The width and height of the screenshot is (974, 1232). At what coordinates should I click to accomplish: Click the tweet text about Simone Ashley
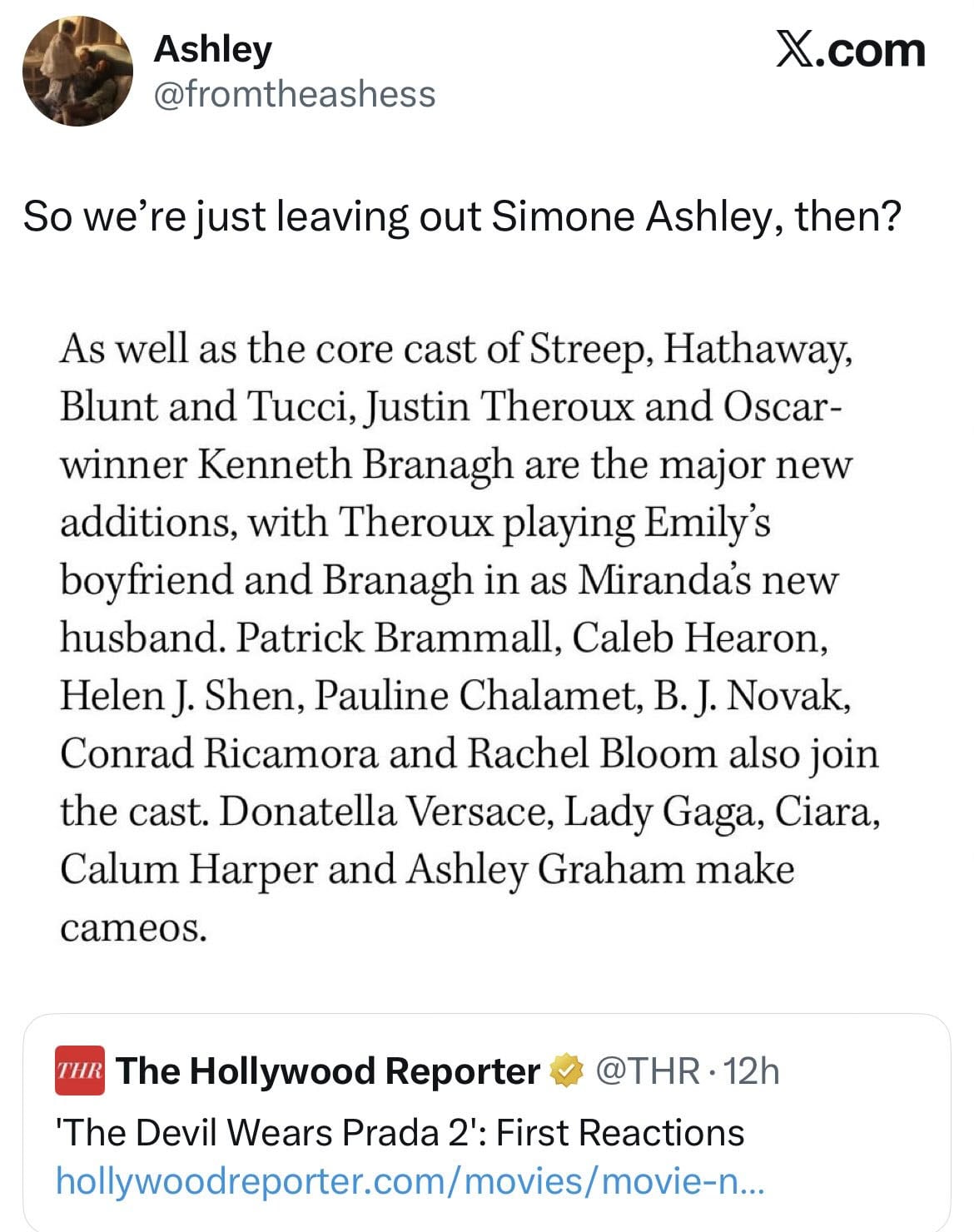click(x=462, y=216)
